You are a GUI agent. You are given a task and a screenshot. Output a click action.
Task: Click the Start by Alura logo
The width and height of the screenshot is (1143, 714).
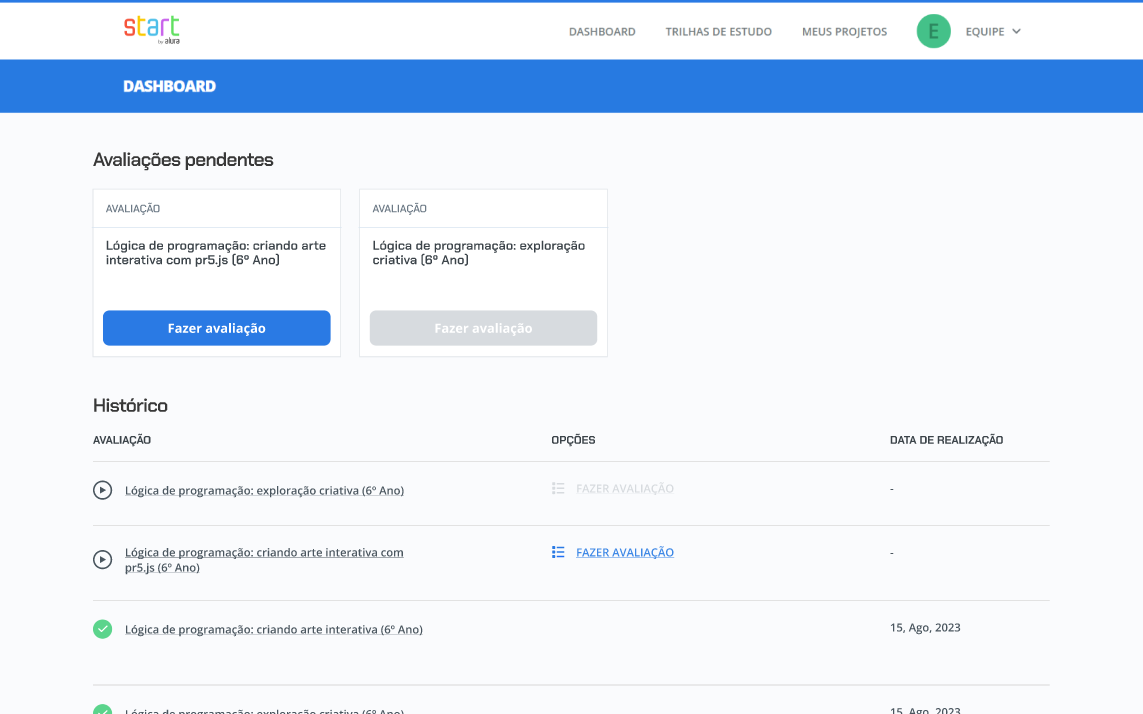click(151, 29)
